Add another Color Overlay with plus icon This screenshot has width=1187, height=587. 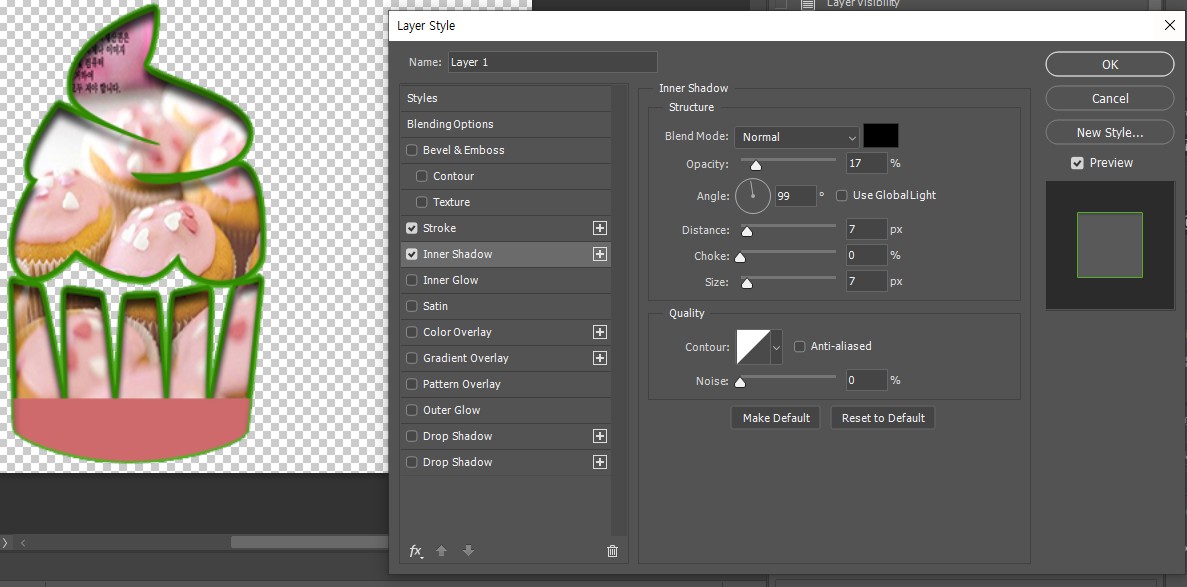[x=600, y=332]
